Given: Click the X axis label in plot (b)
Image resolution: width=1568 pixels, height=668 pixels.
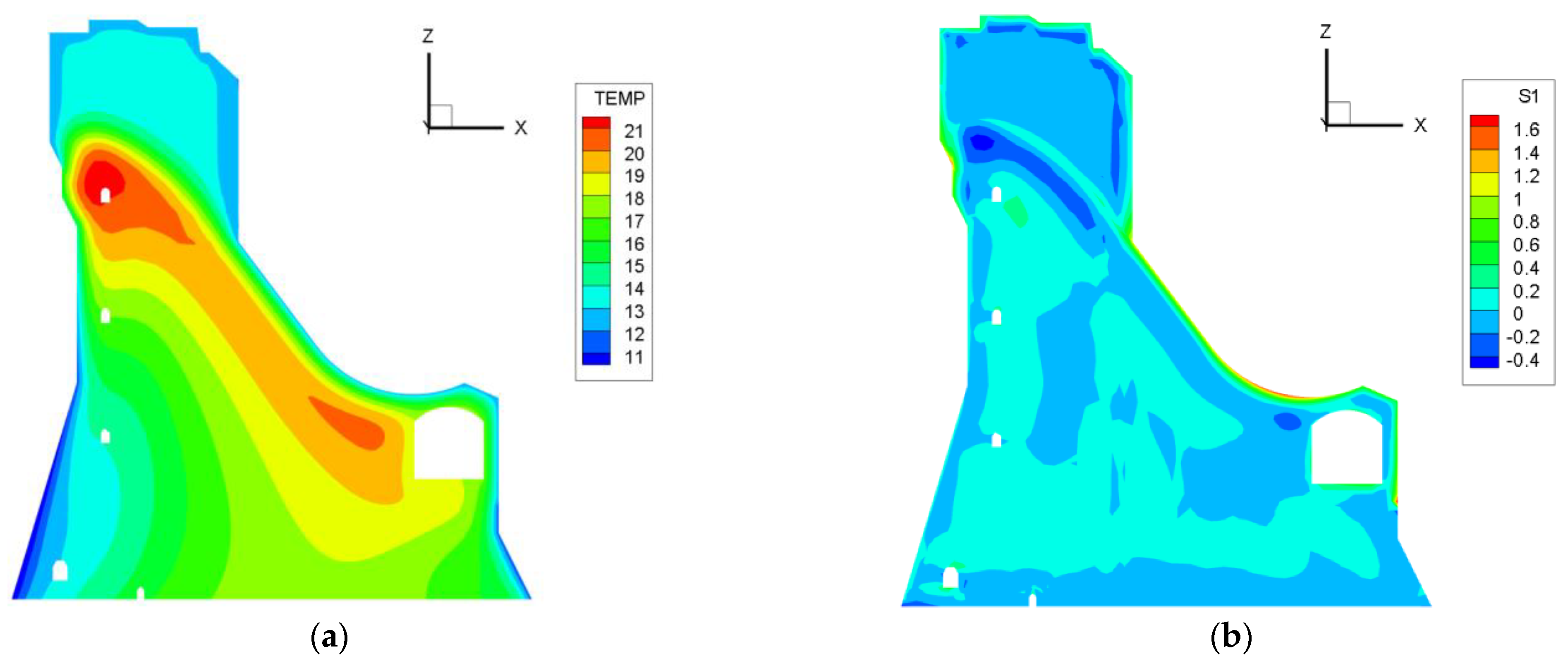Looking at the screenshot, I should (1420, 125).
